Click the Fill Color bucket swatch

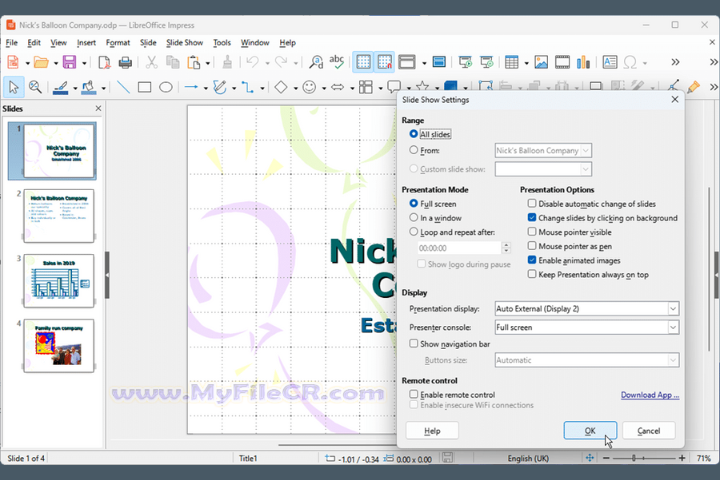(x=89, y=87)
